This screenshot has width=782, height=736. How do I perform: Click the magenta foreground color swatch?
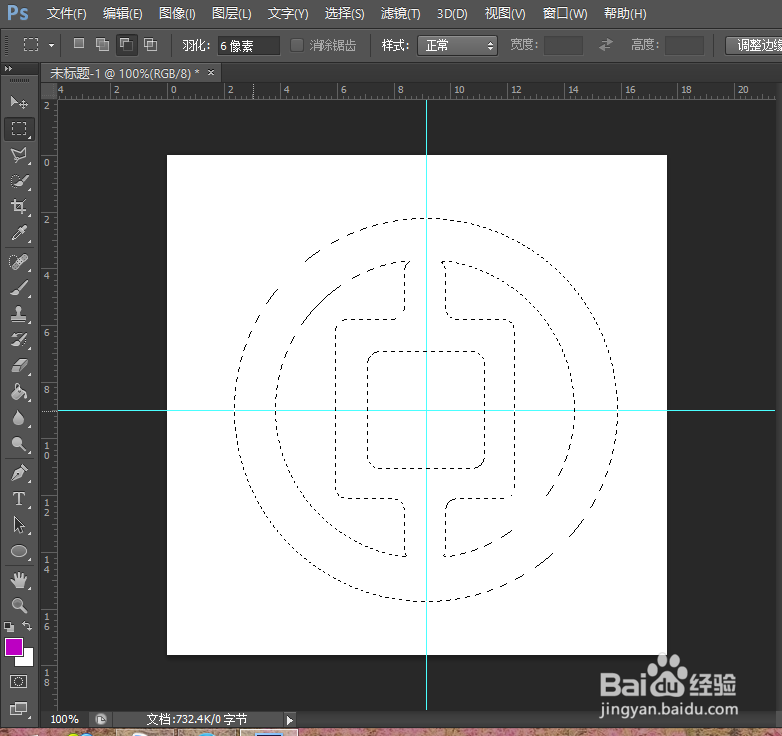click(x=13, y=647)
